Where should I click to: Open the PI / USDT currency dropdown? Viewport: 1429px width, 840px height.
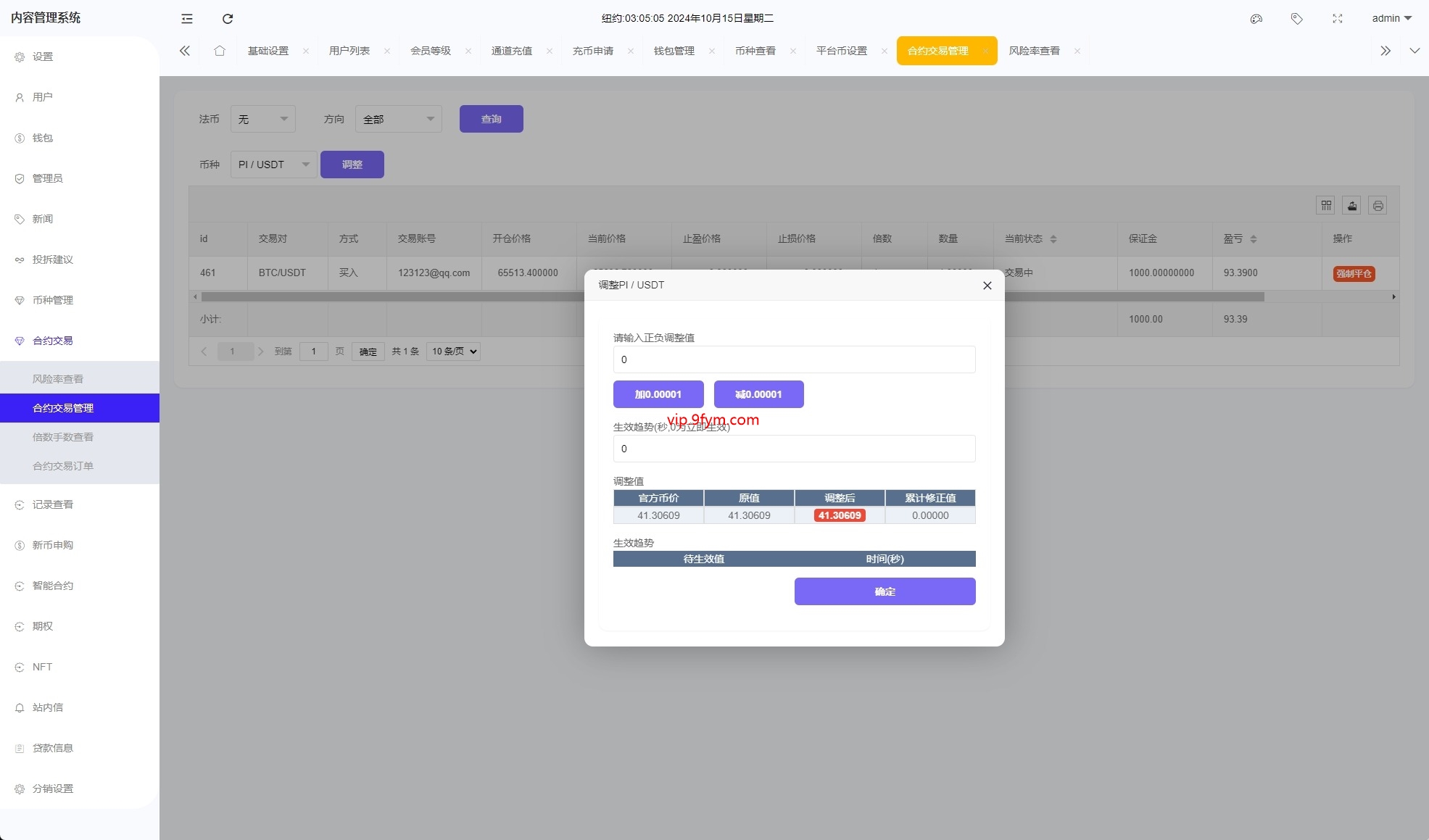pyautogui.click(x=273, y=165)
